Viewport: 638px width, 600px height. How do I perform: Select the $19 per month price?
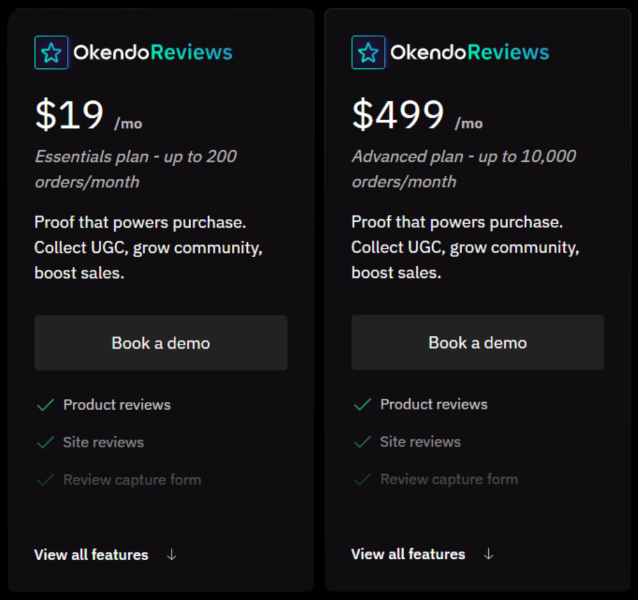coord(70,116)
